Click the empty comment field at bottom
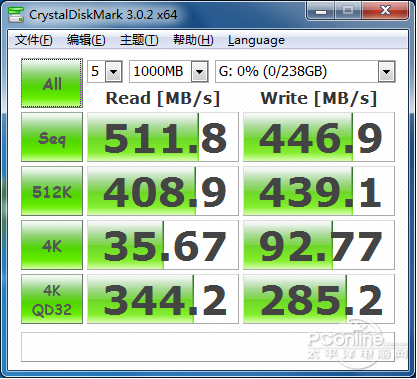Image resolution: width=417 pixels, height=379 pixels. coord(208,347)
